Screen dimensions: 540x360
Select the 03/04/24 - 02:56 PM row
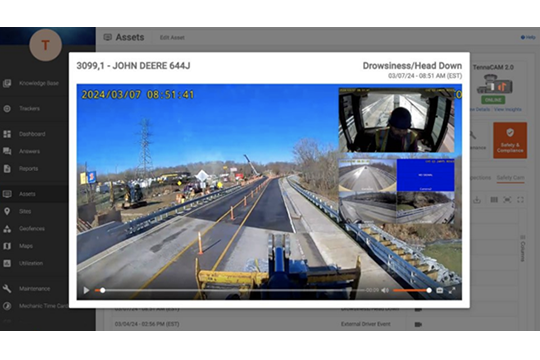click(x=310, y=324)
